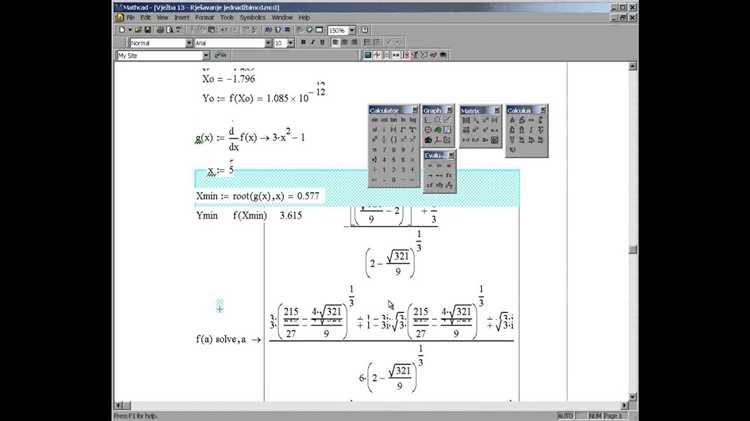This screenshot has width=750, height=421.
Task: Set text alignment to right
Action: [x=354, y=43]
